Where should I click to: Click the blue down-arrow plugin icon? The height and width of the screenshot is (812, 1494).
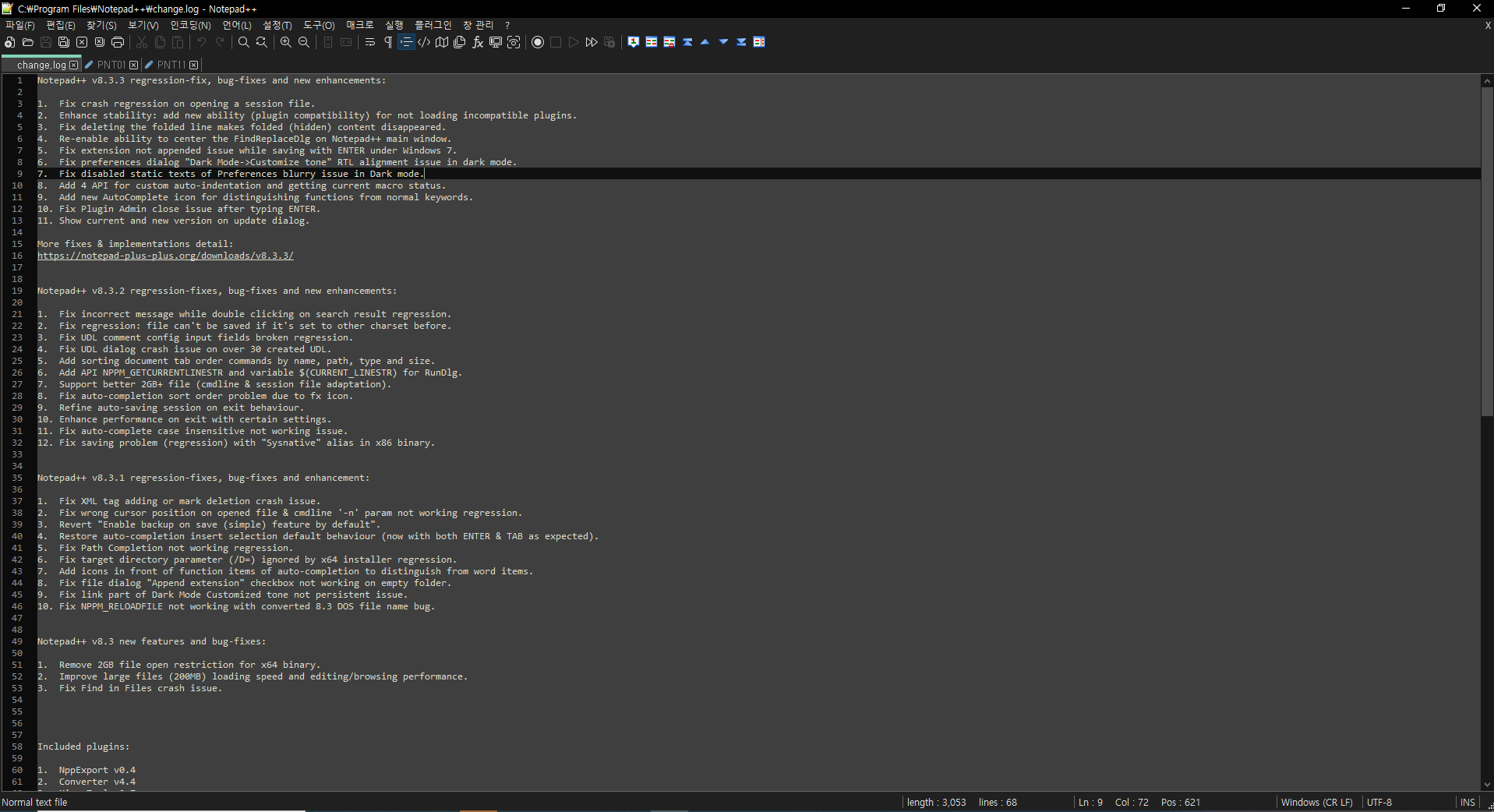click(x=723, y=42)
